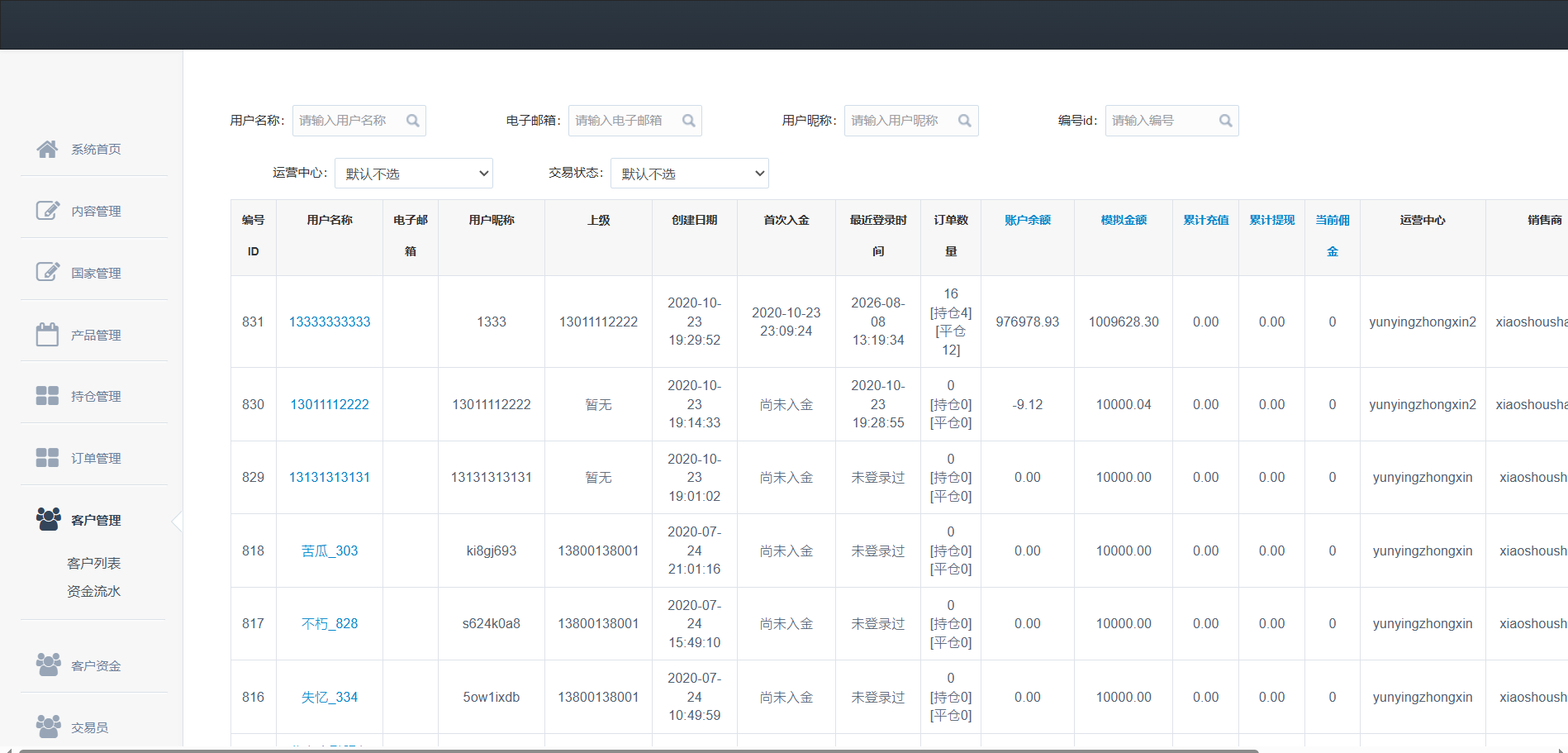Image resolution: width=1568 pixels, height=753 pixels.
Task: Open 交易员 menu
Action: click(x=89, y=728)
